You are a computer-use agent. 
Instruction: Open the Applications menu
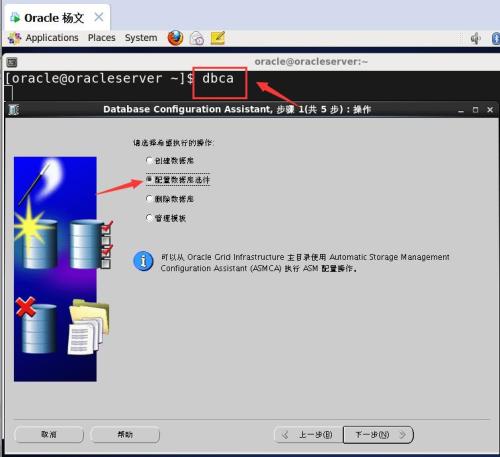click(52, 38)
